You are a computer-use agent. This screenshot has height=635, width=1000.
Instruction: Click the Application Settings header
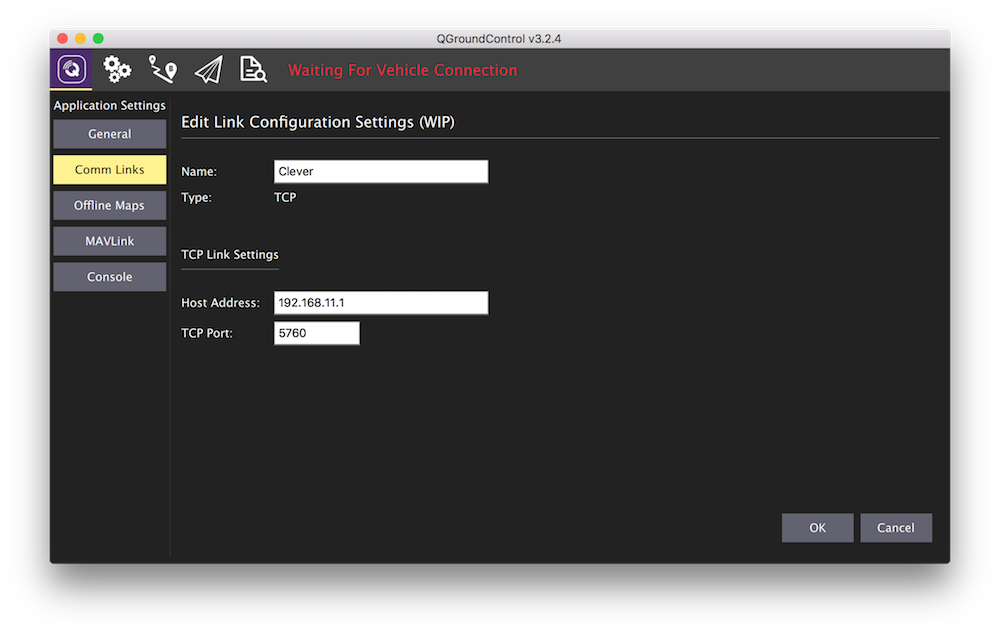pyautogui.click(x=109, y=105)
